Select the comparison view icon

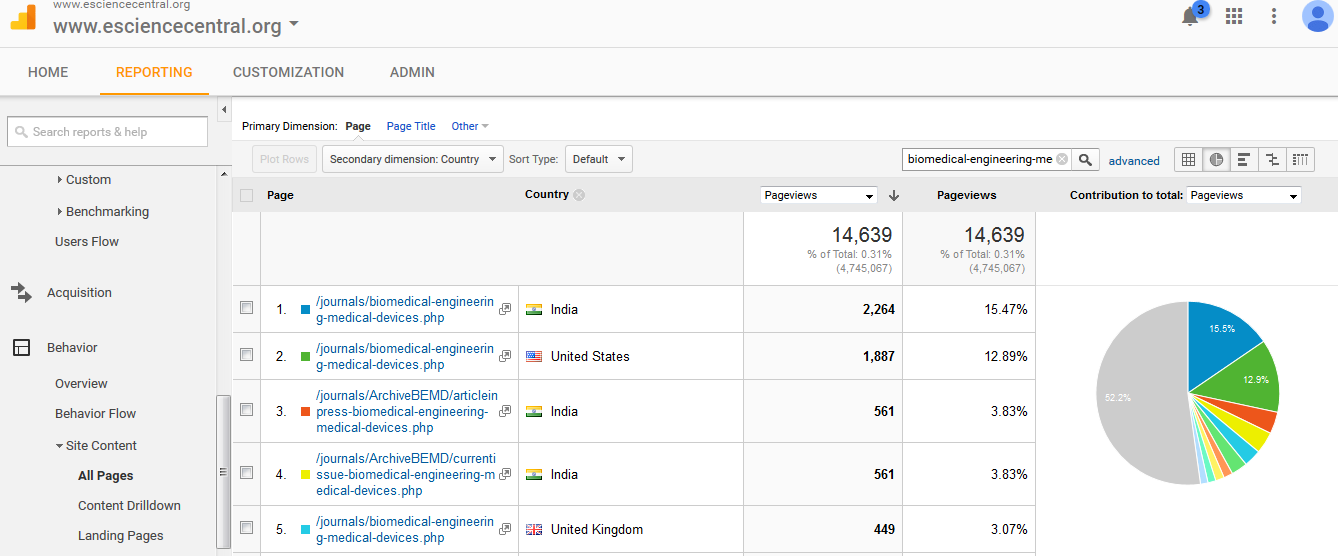pos(1272,159)
